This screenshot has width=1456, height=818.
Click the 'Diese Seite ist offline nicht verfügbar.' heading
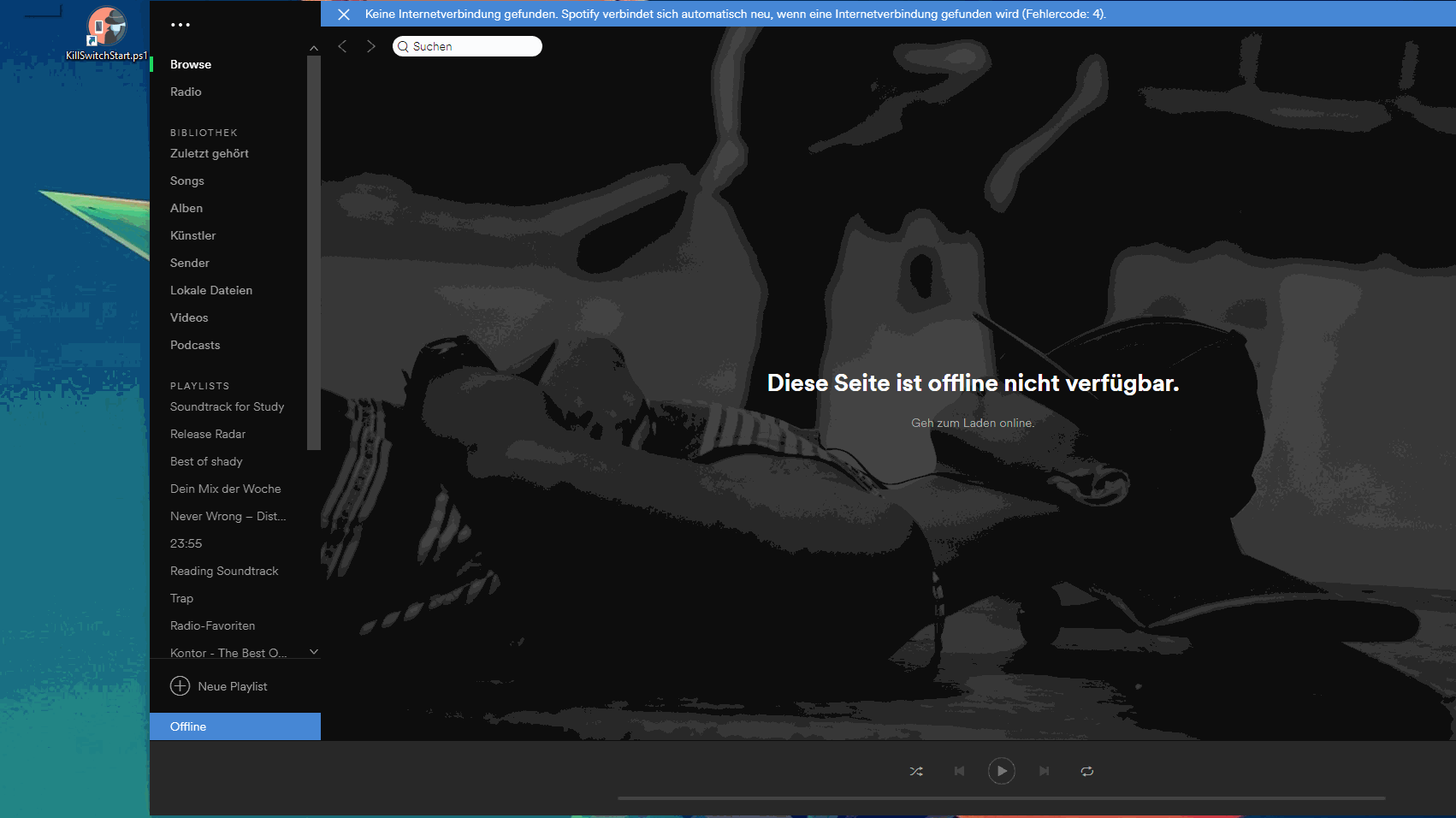[x=973, y=383]
